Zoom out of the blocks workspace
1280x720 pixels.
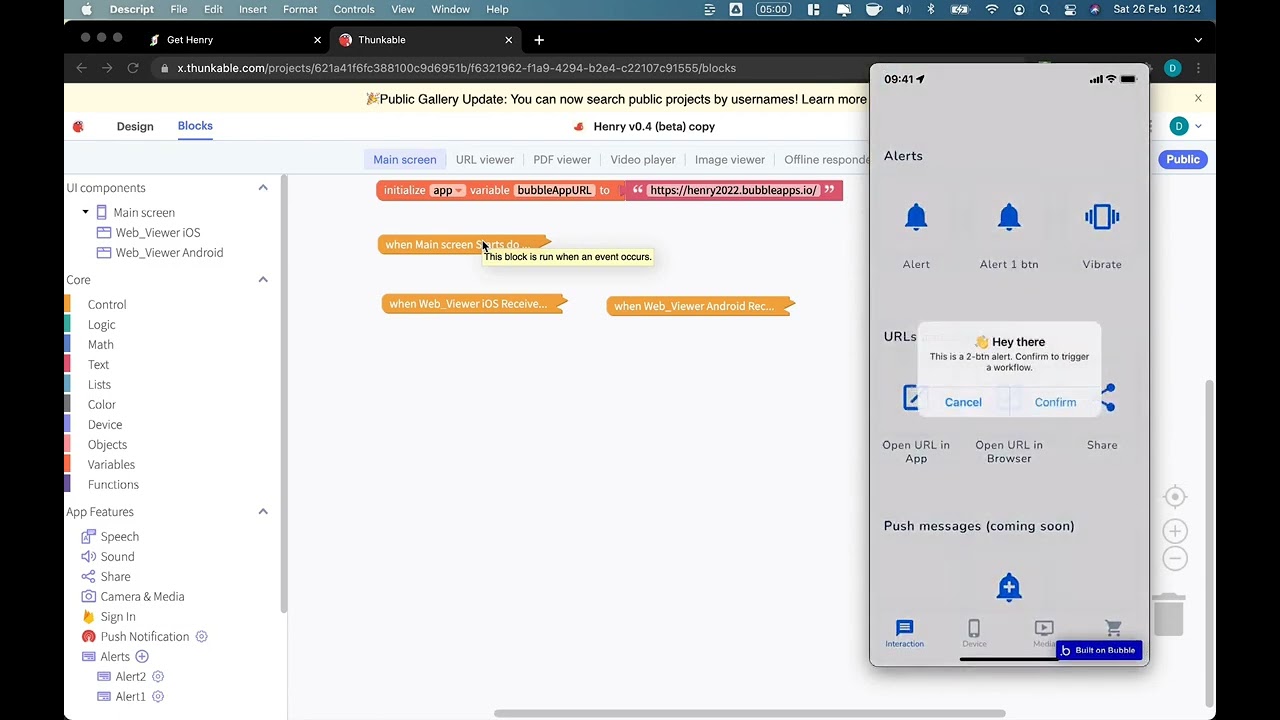point(1175,558)
